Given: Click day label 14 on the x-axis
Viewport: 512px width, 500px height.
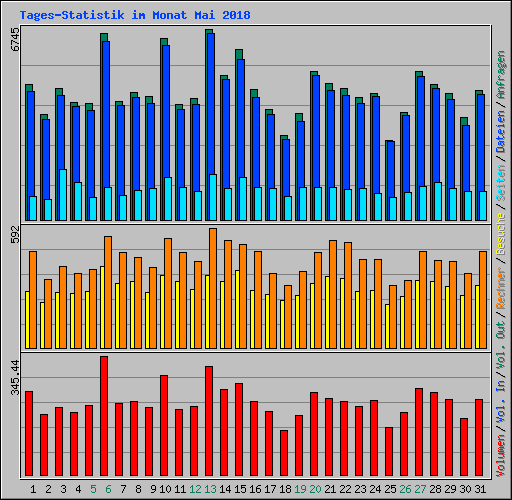Looking at the screenshot, I should 225,489.
